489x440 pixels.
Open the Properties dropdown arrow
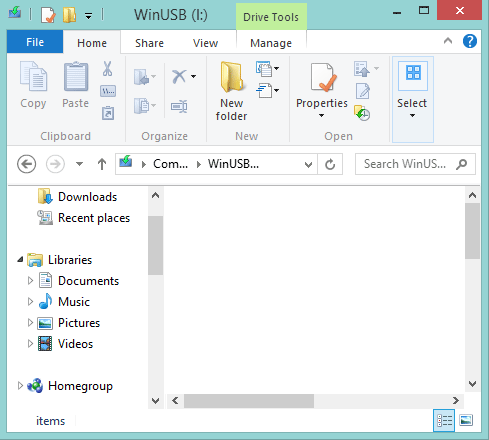point(321,116)
